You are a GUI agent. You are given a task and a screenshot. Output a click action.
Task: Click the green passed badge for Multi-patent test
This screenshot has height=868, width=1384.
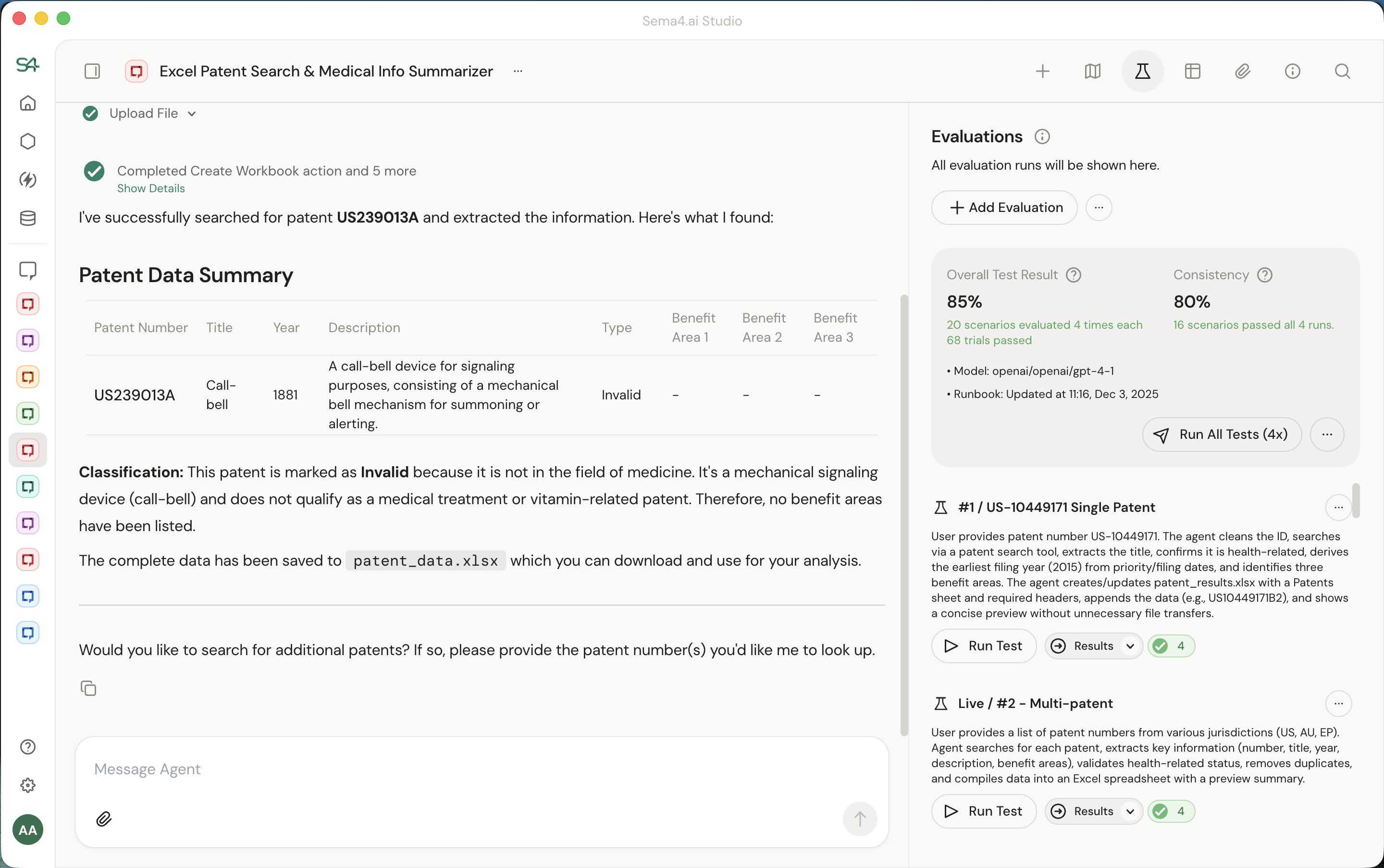click(x=1171, y=811)
